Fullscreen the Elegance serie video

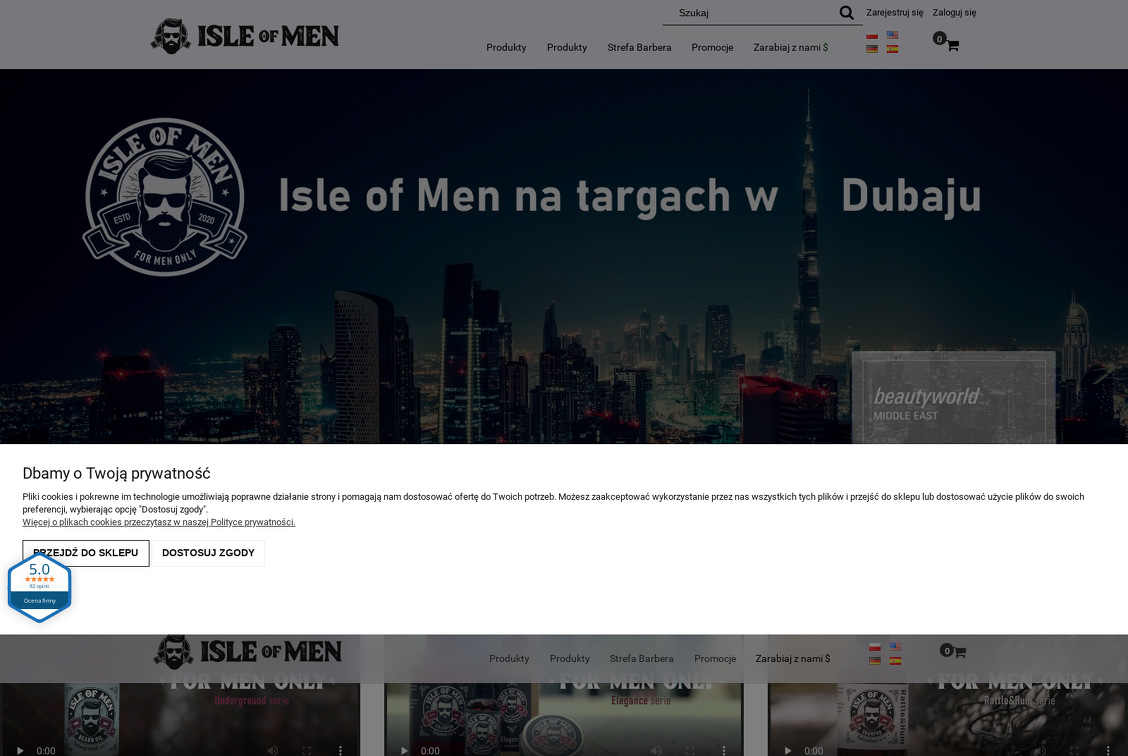[x=690, y=750]
